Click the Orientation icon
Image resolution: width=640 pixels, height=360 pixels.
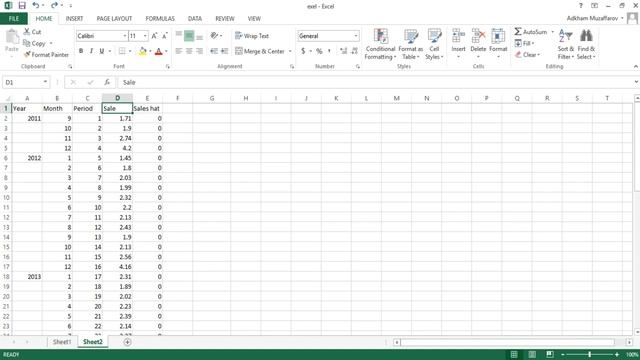point(214,36)
